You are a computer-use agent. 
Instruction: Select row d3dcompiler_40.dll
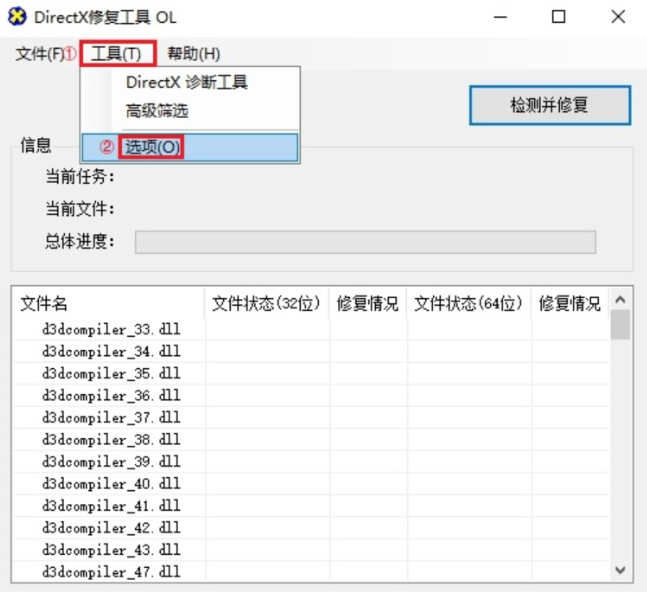(x=311, y=484)
